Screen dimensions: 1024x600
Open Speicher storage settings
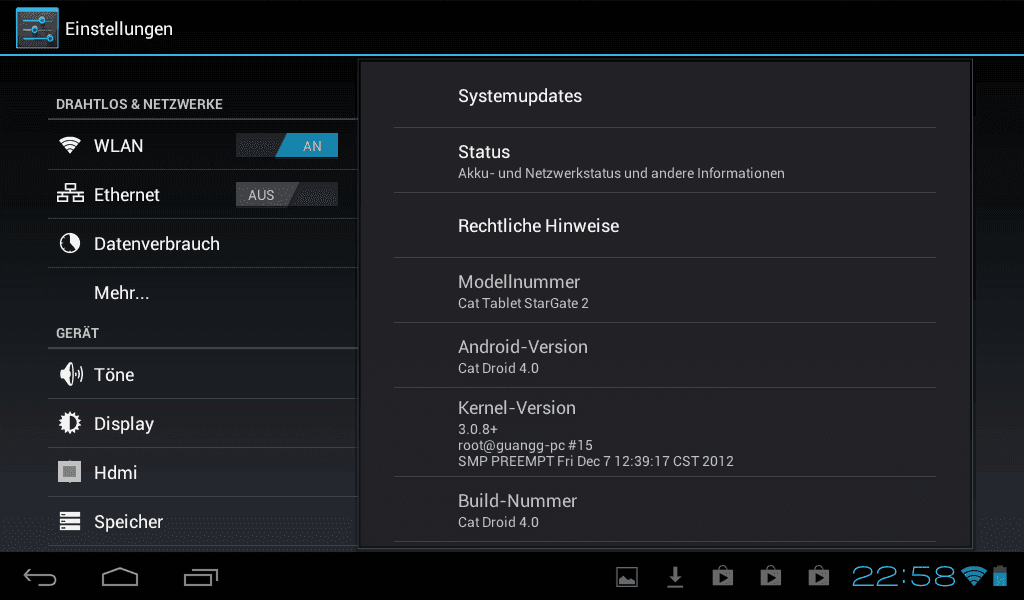pyautogui.click(x=202, y=521)
